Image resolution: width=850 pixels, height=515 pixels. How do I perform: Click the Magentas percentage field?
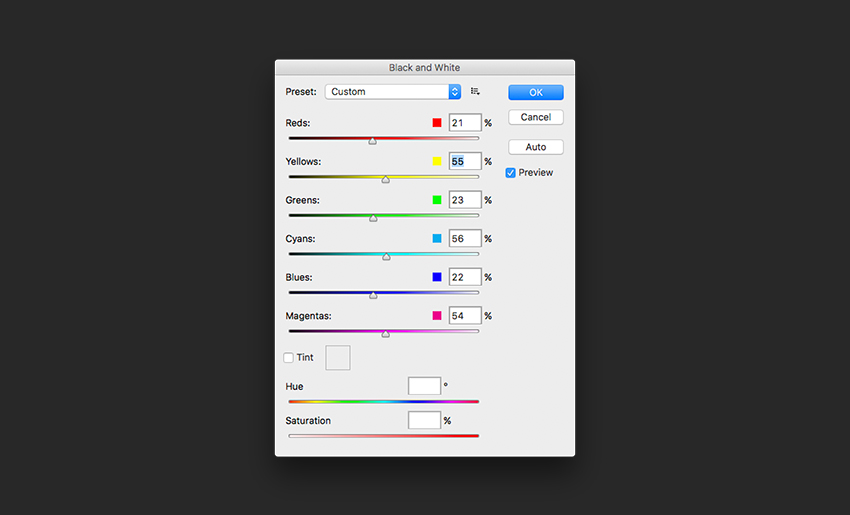(x=465, y=316)
